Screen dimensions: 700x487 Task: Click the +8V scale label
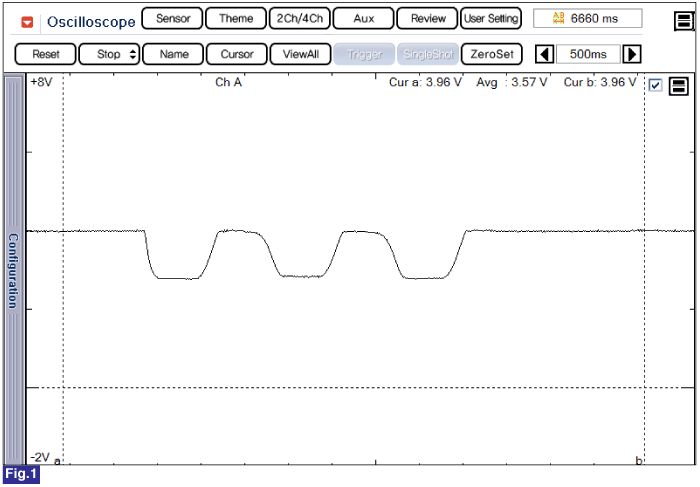pyautogui.click(x=41, y=82)
